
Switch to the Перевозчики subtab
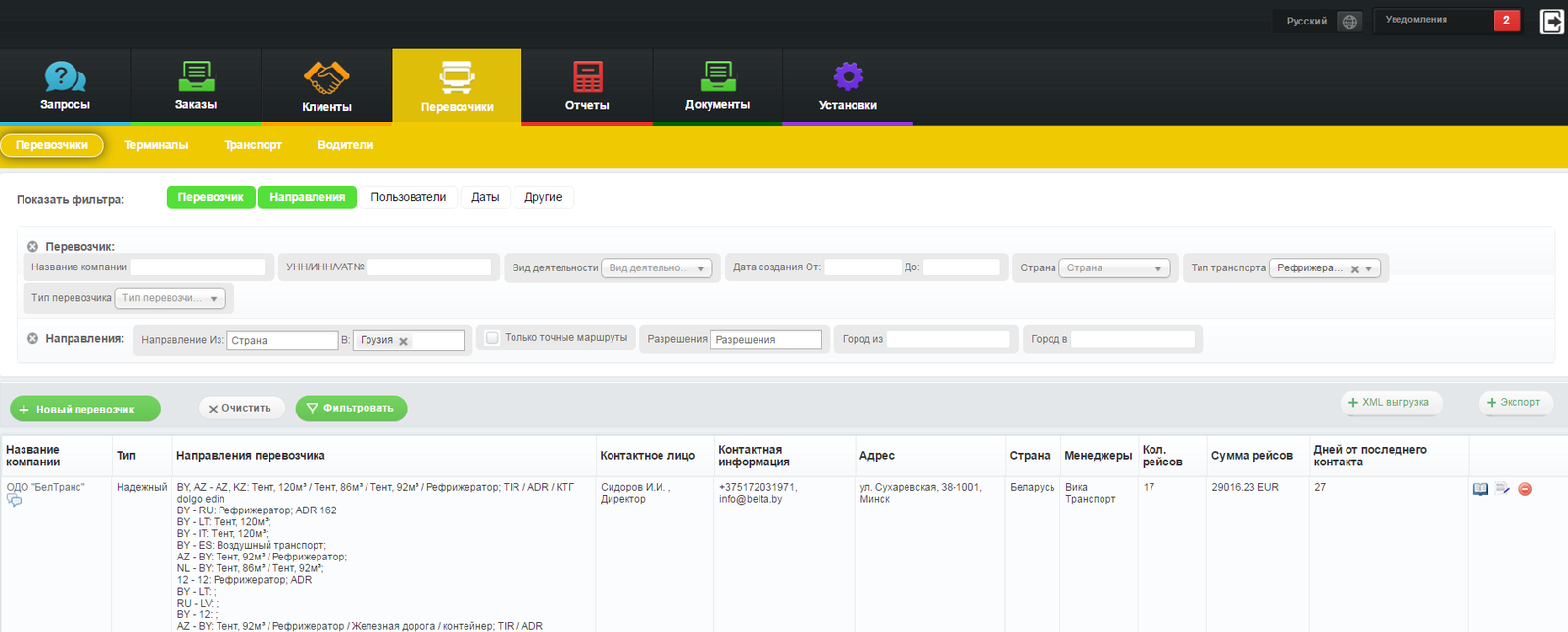[52, 145]
